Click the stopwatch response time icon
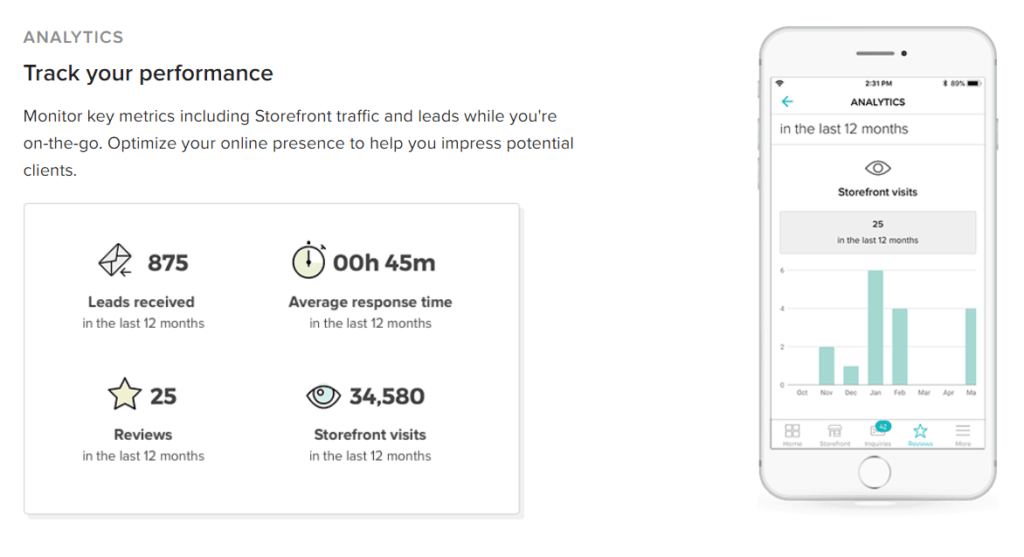This screenshot has height=557, width=1024. (308, 260)
